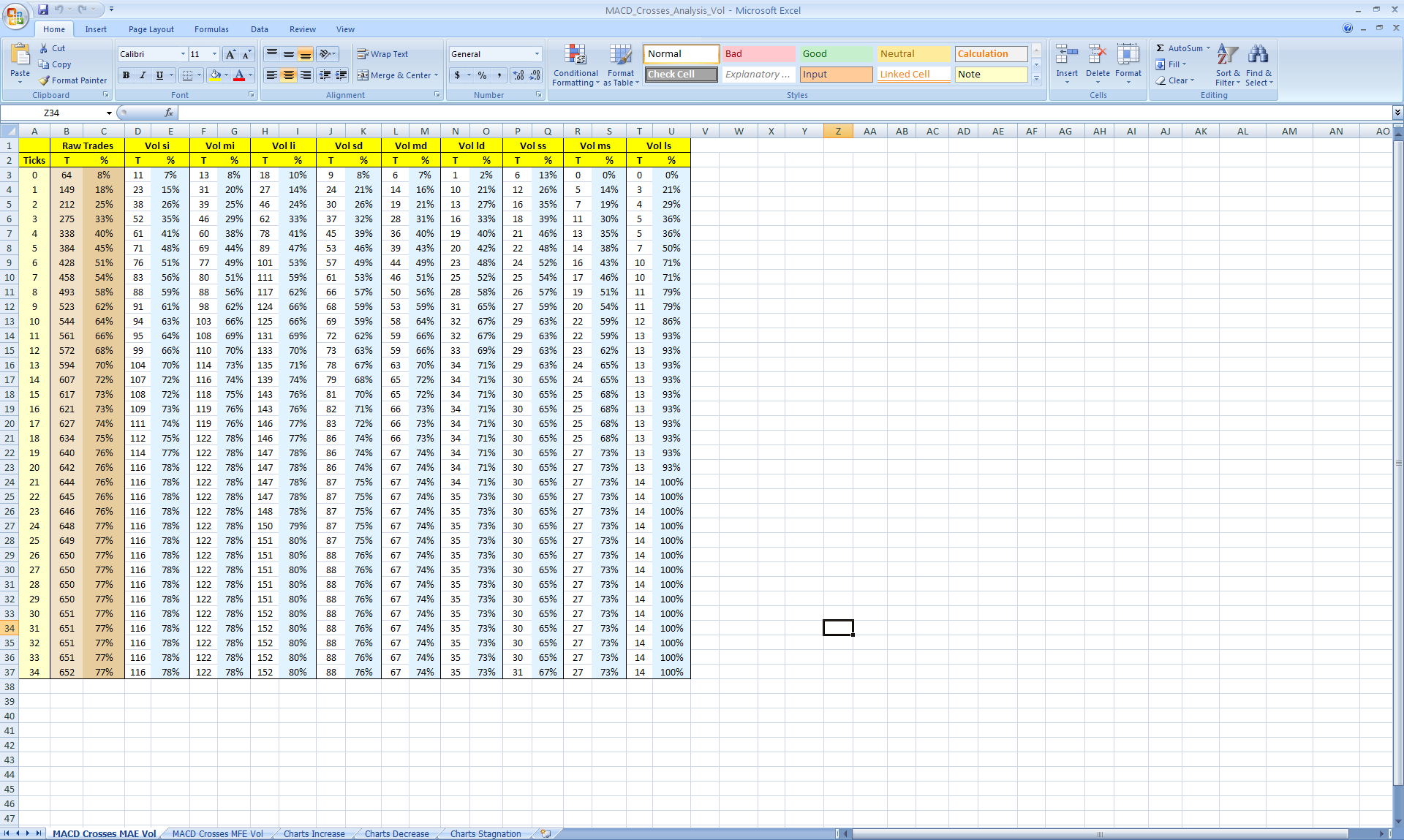The width and height of the screenshot is (1404, 840).
Task: Open the Calibri font name dropdown
Action: click(x=183, y=54)
